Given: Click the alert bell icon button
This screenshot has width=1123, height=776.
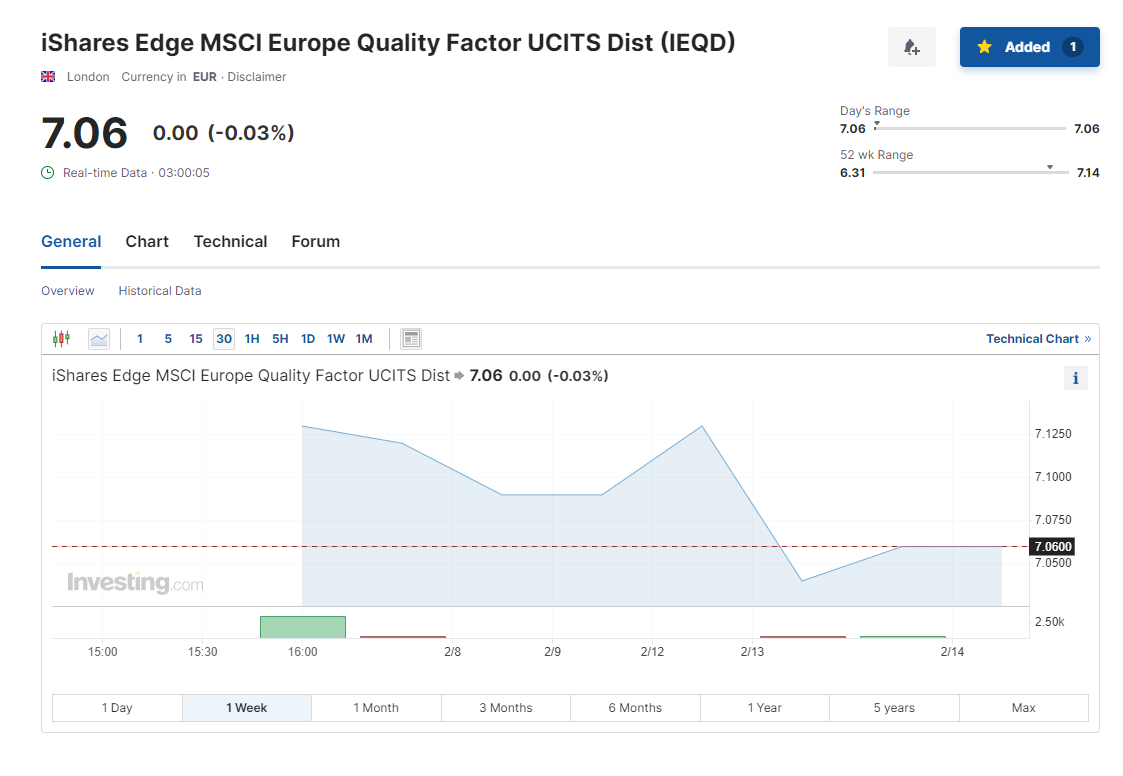Looking at the screenshot, I should [x=911, y=47].
